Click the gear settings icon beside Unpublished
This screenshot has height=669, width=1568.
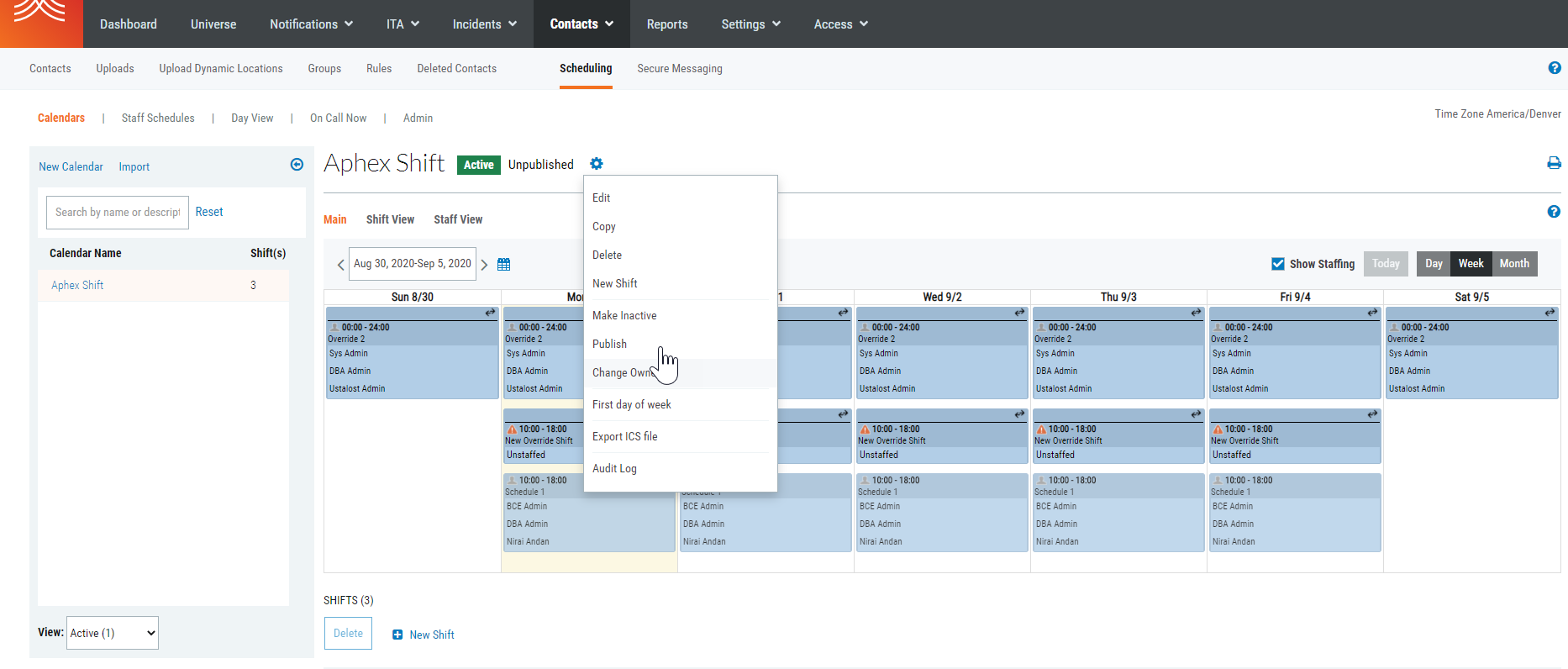[x=596, y=164]
